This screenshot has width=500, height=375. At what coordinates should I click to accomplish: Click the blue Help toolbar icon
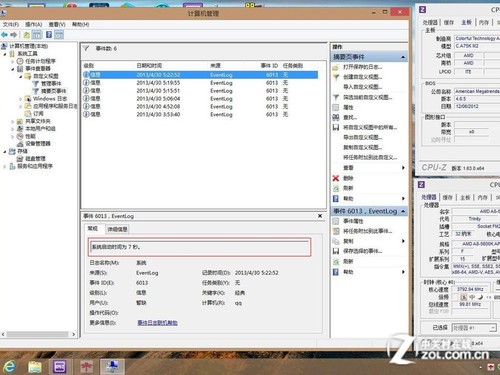coord(49,35)
